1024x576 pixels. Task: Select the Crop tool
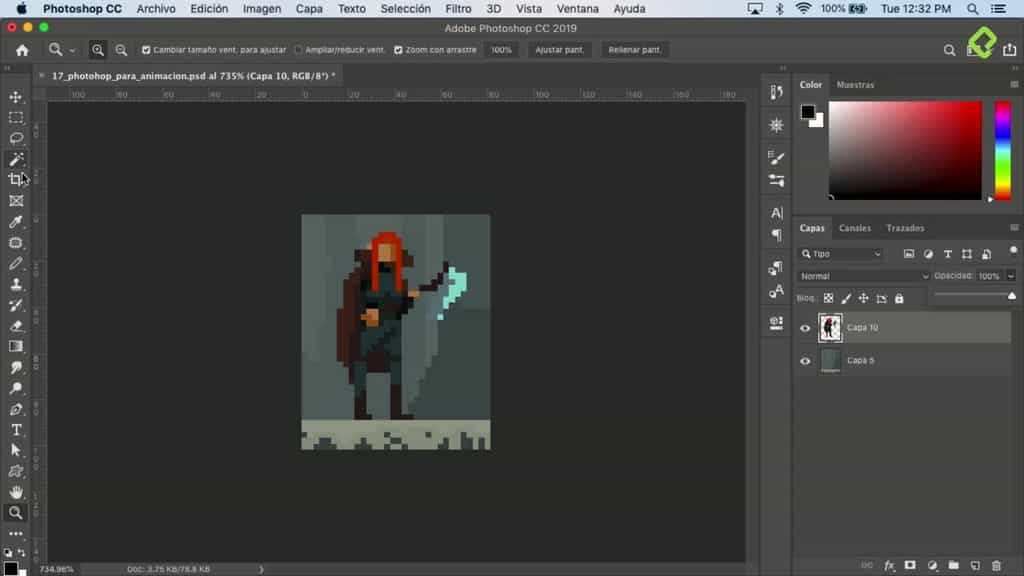(16, 180)
